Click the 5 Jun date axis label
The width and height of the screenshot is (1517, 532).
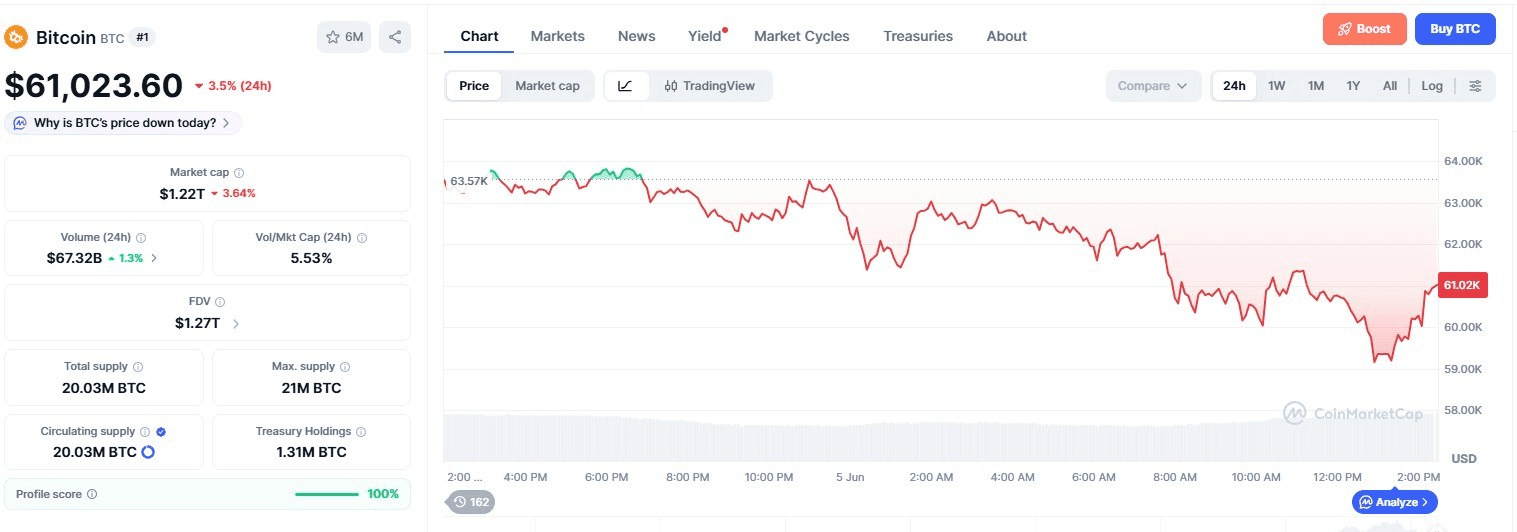(x=850, y=478)
